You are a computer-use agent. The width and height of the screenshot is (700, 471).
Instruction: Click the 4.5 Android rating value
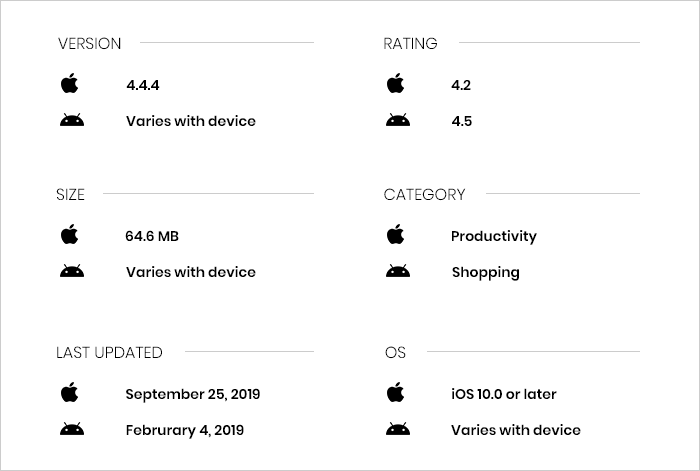pyautogui.click(x=461, y=121)
